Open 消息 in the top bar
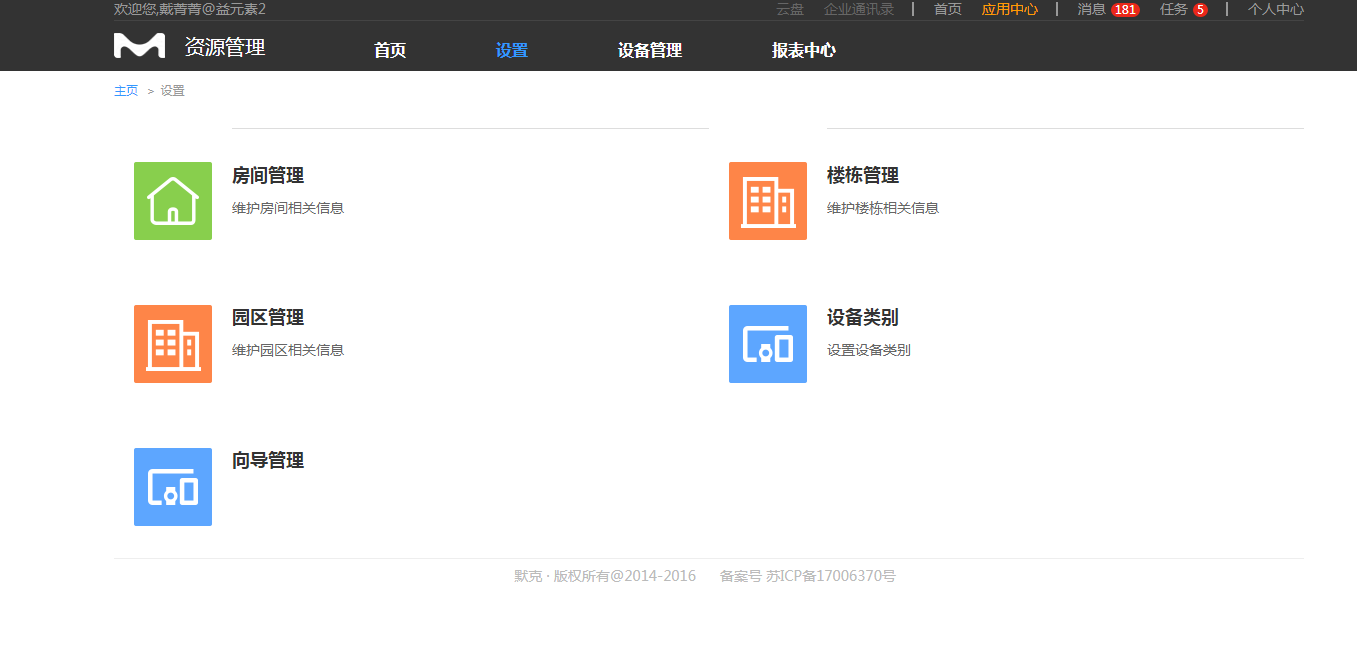The width and height of the screenshot is (1357, 645). click(x=1091, y=9)
